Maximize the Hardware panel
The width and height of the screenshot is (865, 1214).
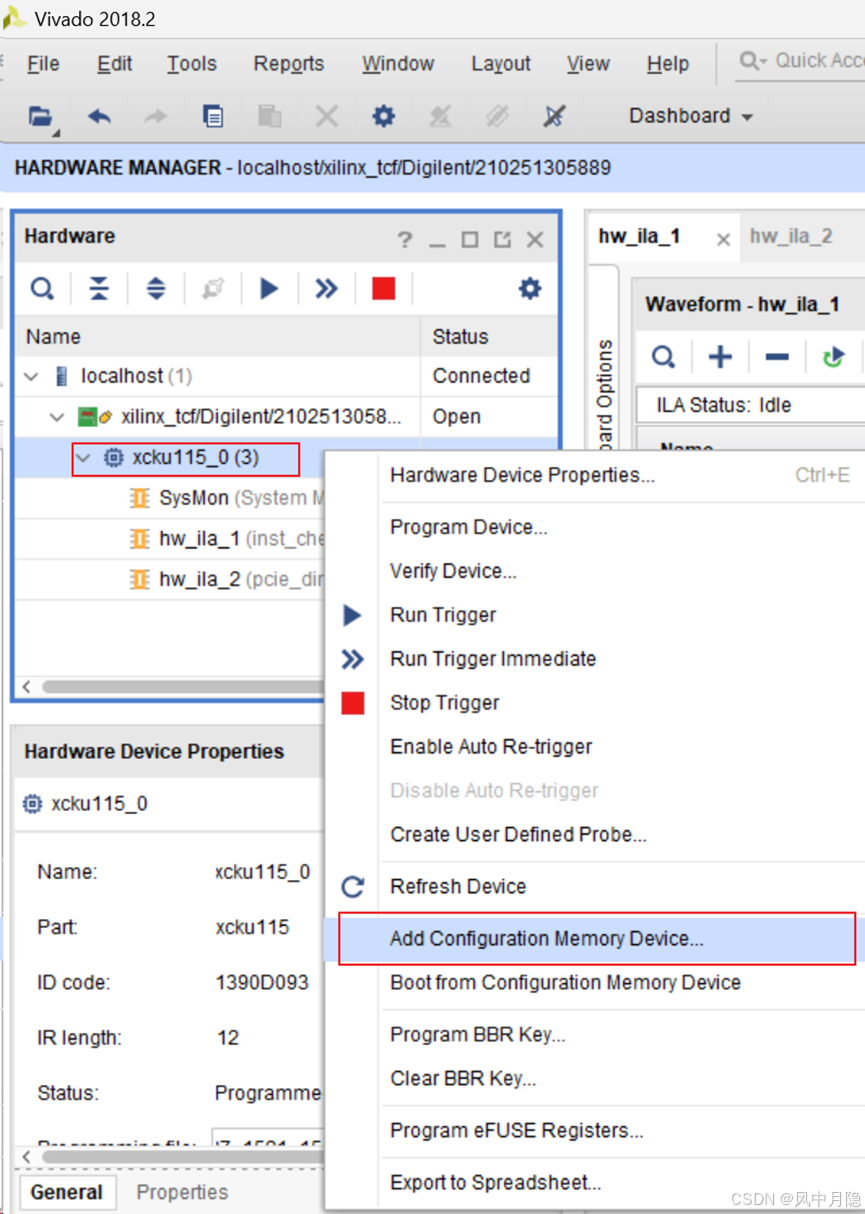(469, 239)
